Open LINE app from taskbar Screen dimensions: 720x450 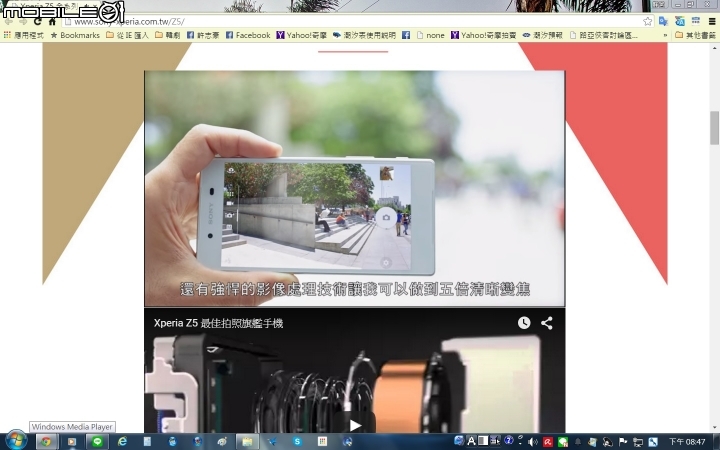click(97, 442)
